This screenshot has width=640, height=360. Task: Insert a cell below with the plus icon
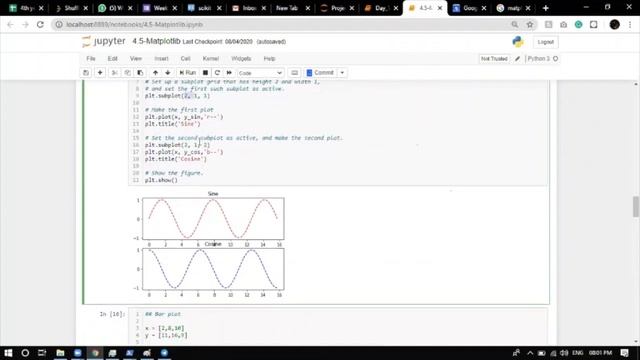100,73
